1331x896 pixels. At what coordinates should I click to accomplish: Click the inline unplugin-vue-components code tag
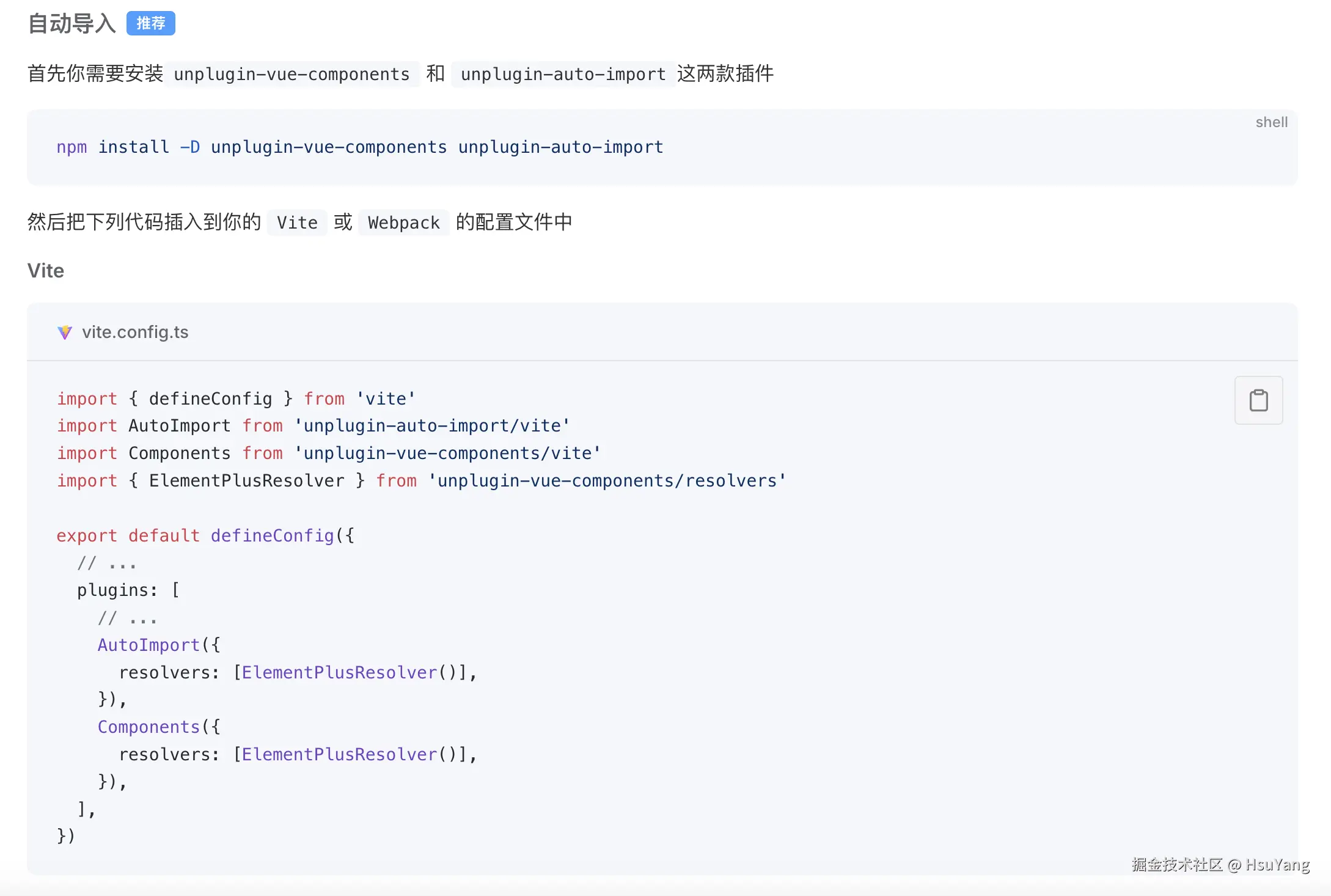tap(291, 74)
